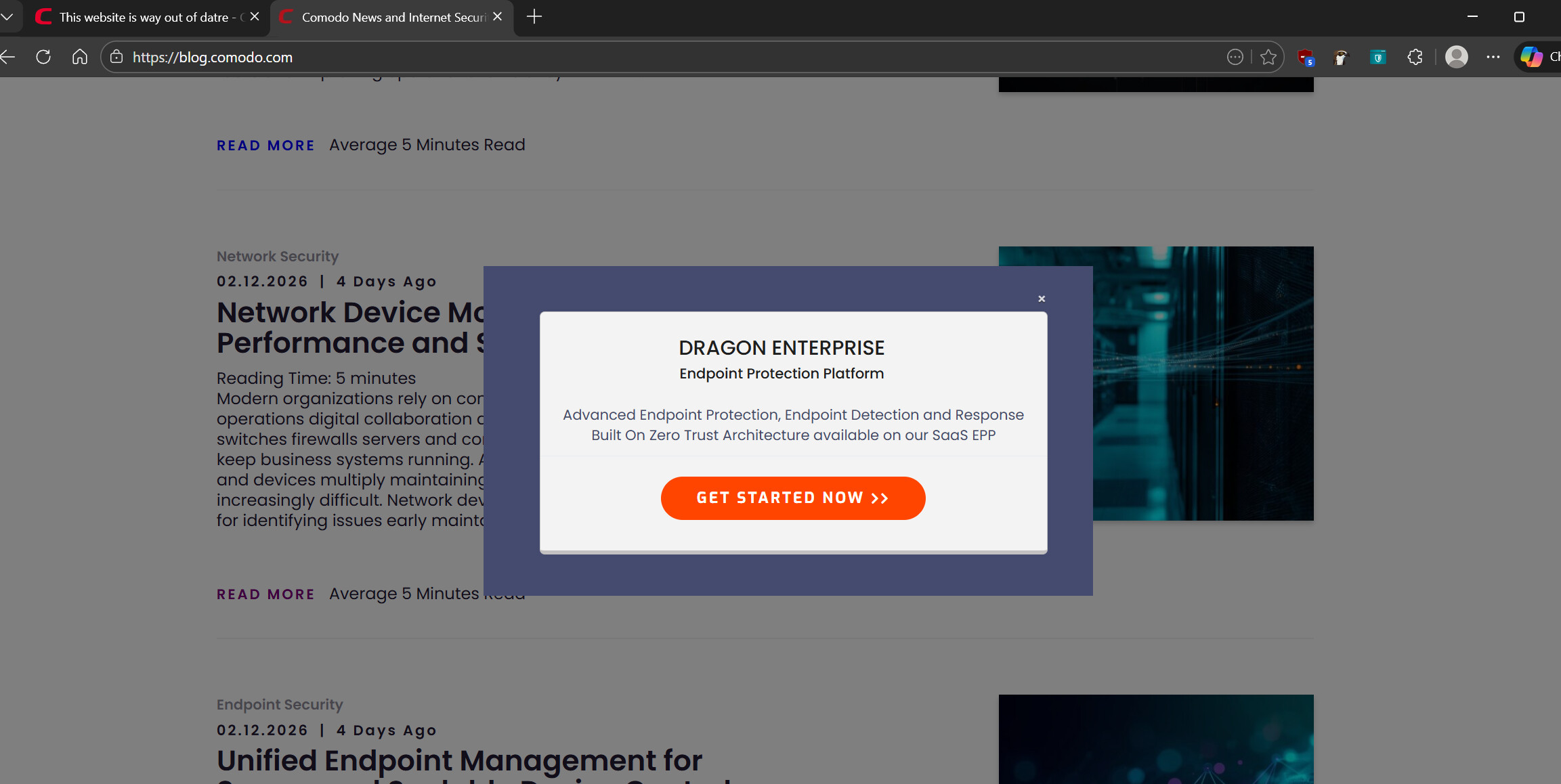
Task: Go to browser home page icon
Action: coord(80,57)
